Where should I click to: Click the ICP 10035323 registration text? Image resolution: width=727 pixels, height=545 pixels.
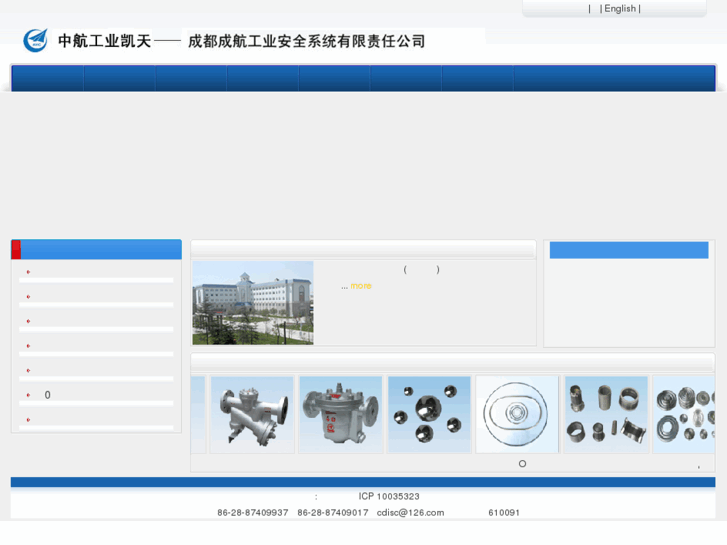(389, 496)
